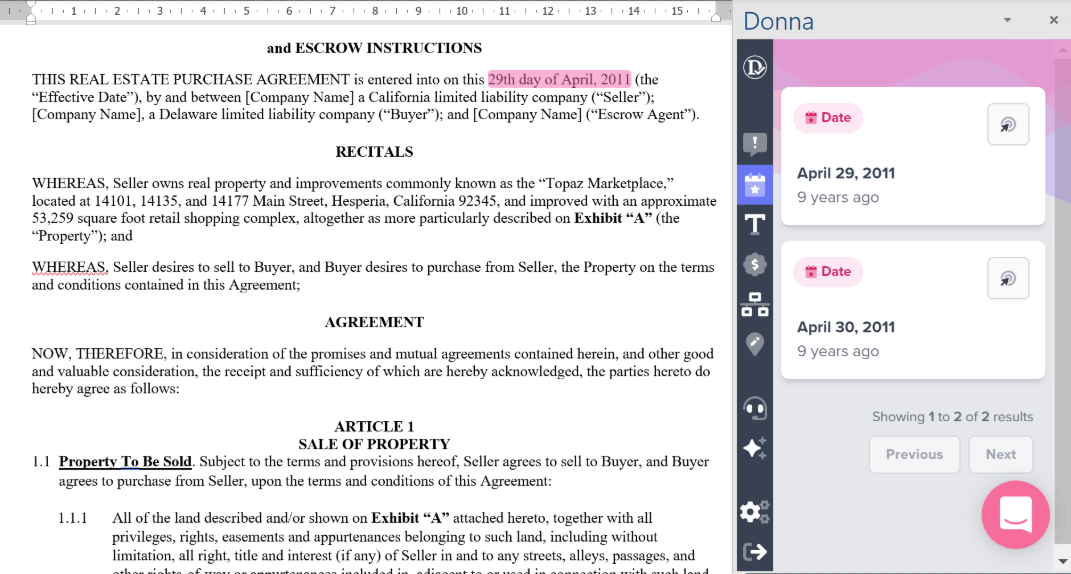Click the 'RECITALS' heading
The height and width of the screenshot is (574, 1071).
[x=374, y=152]
